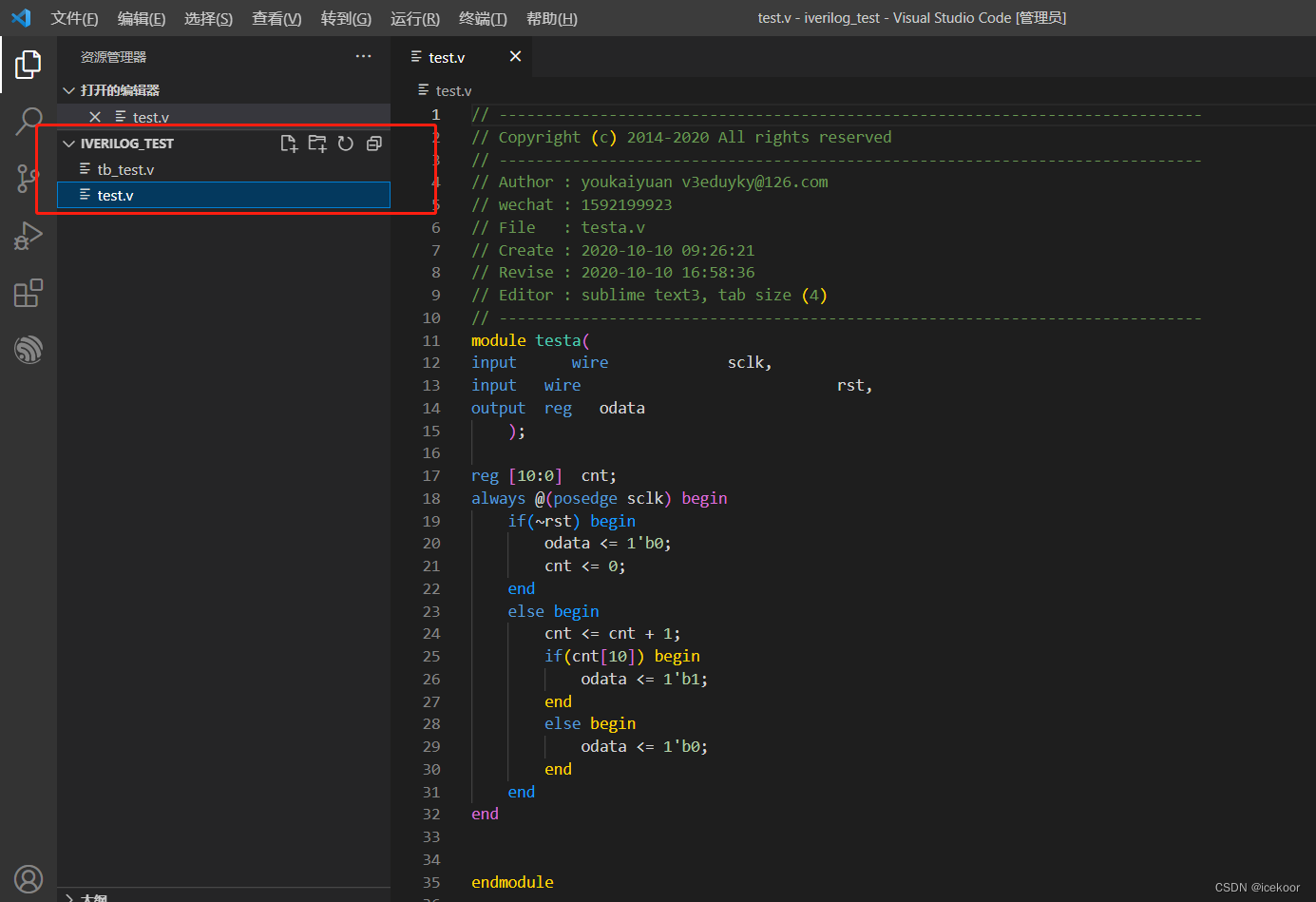Click the 'endmodule' keyword
1316x902 pixels.
512,882
